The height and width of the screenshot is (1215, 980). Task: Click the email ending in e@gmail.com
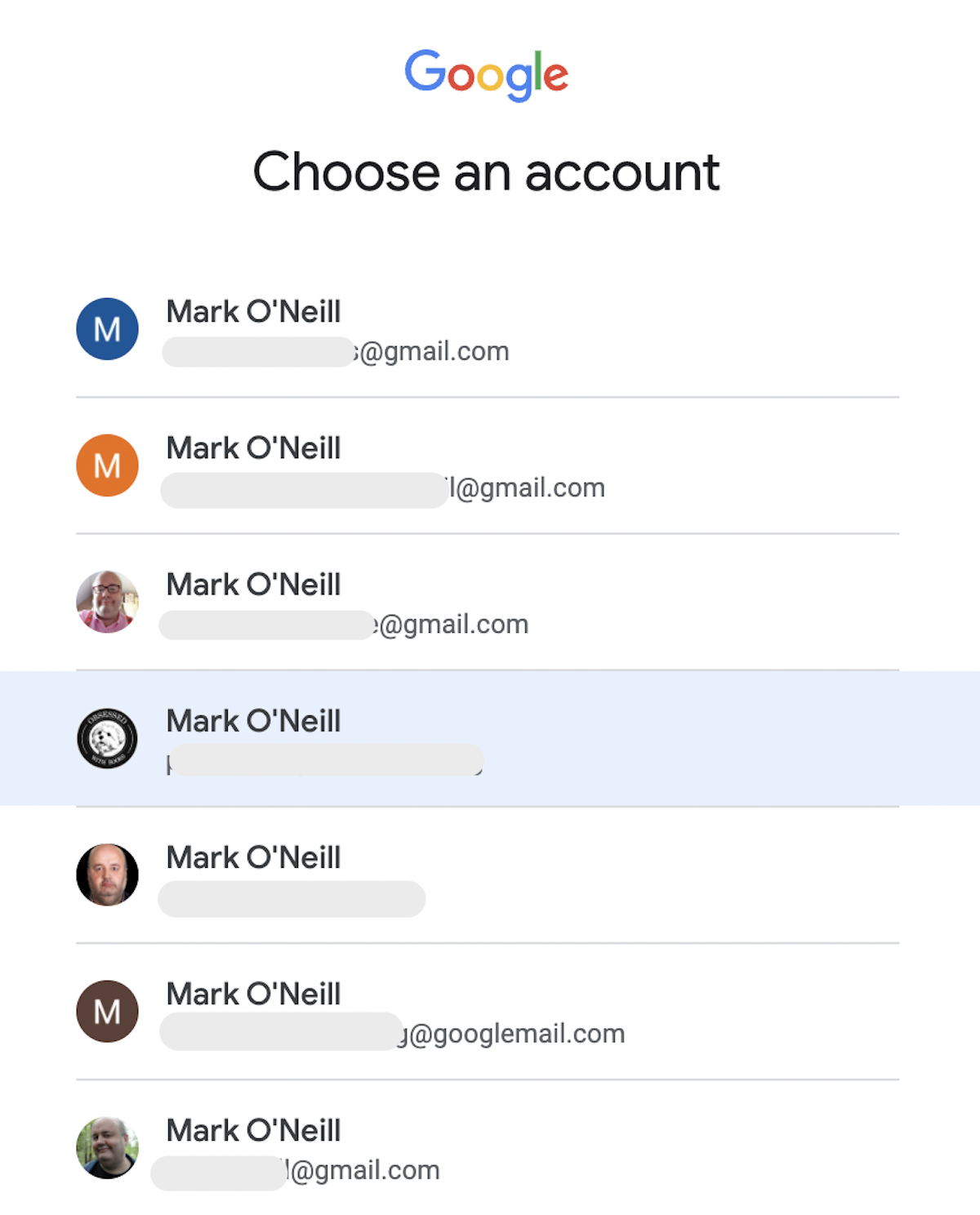345,625
